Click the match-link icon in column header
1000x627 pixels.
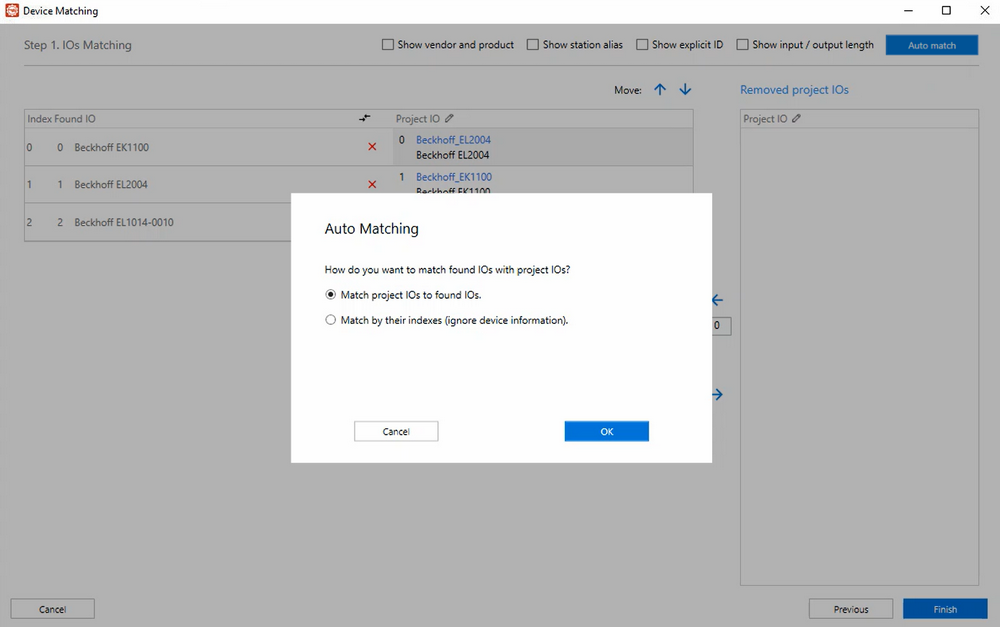[x=365, y=119]
